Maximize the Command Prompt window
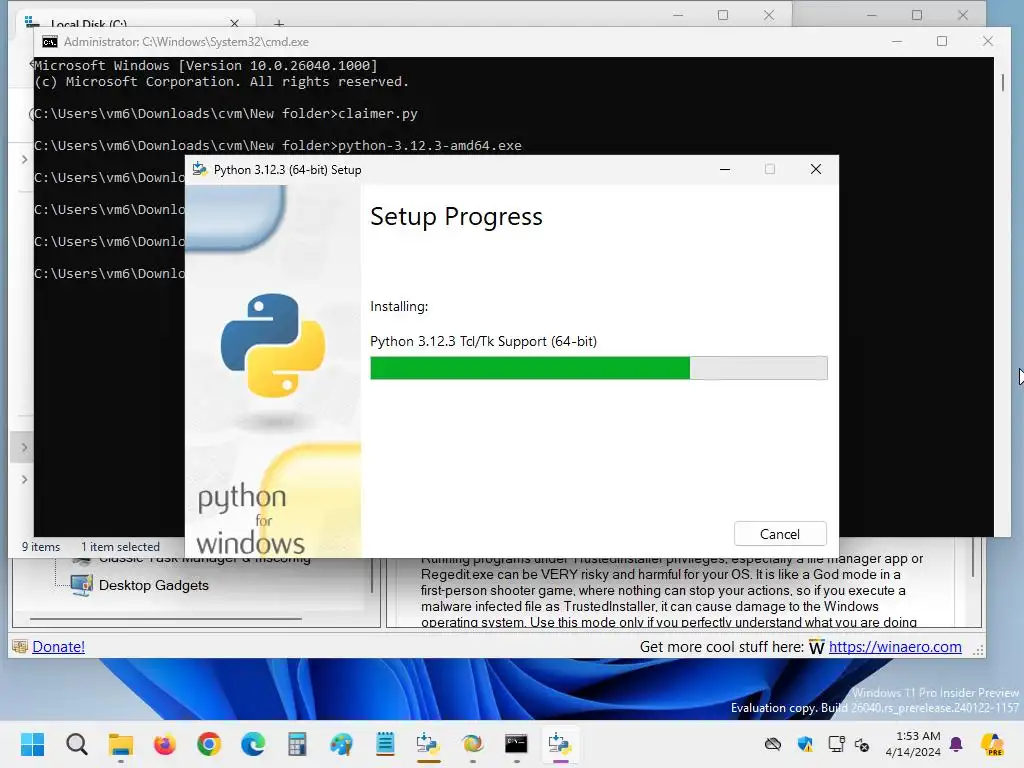 942,41
